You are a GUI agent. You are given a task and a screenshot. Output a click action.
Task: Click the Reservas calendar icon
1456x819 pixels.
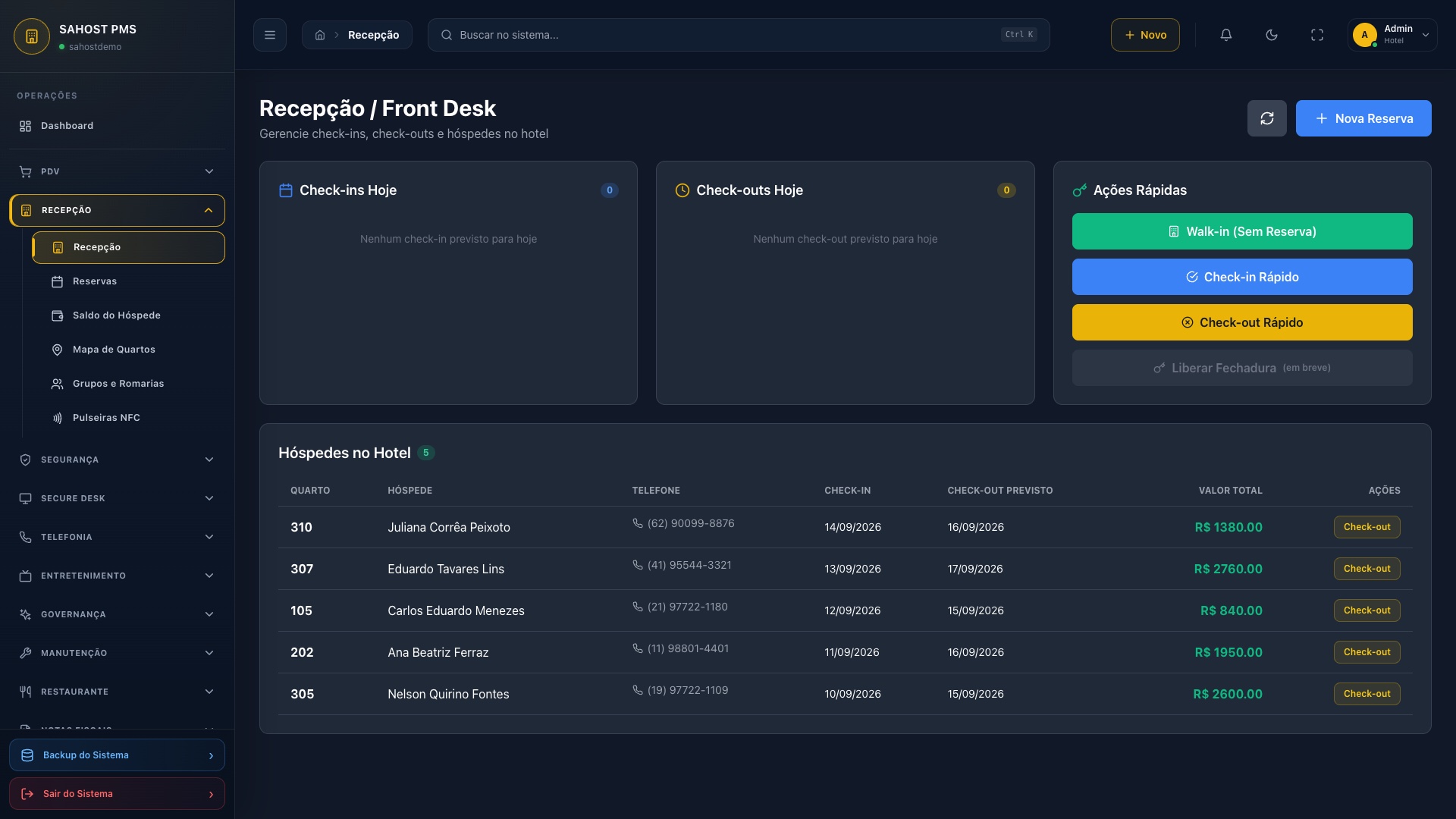(x=57, y=281)
